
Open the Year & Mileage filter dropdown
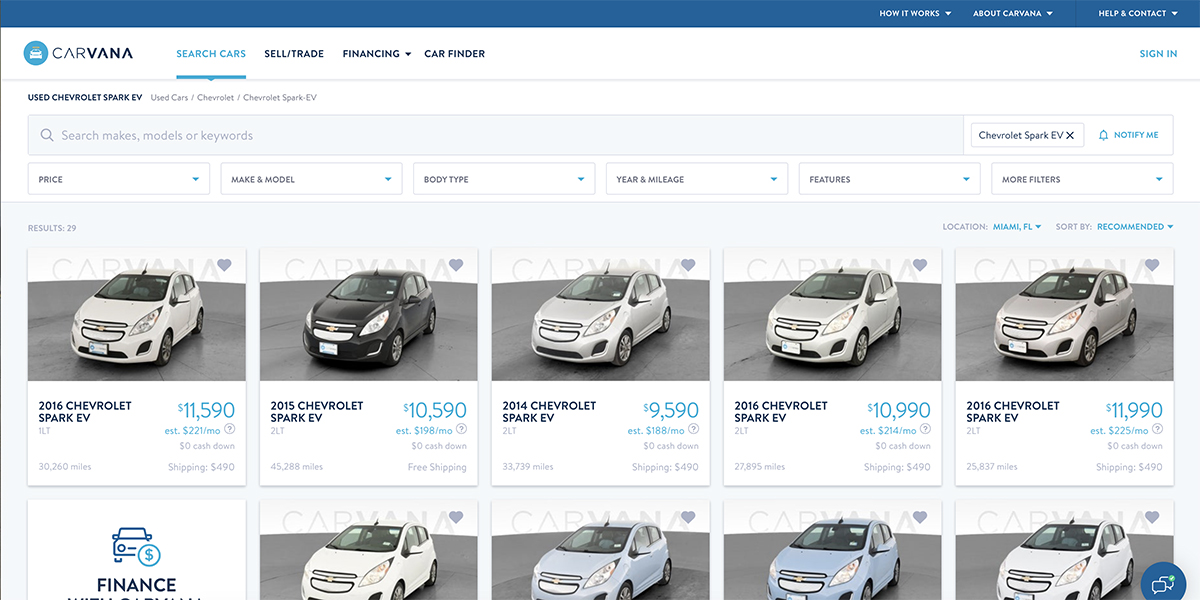[x=697, y=179]
